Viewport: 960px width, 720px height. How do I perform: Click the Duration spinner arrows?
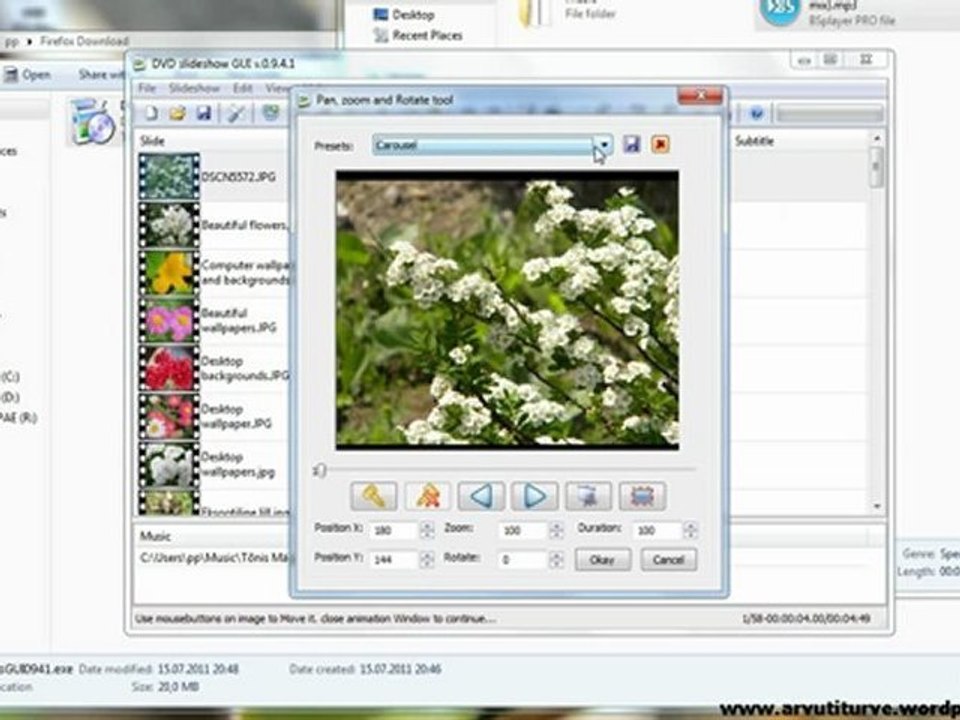click(691, 530)
